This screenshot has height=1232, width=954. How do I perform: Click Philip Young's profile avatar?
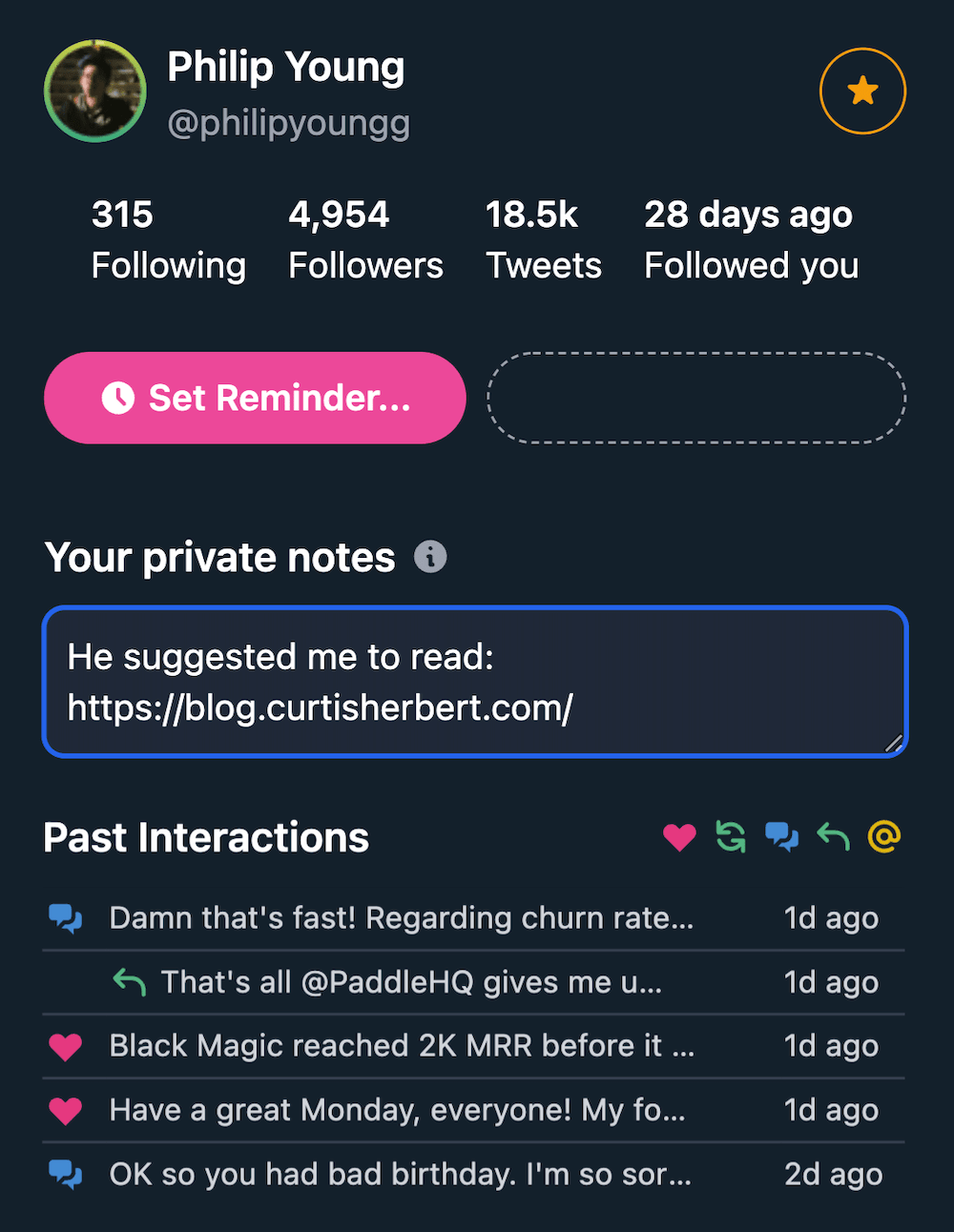pyautogui.click(x=94, y=91)
